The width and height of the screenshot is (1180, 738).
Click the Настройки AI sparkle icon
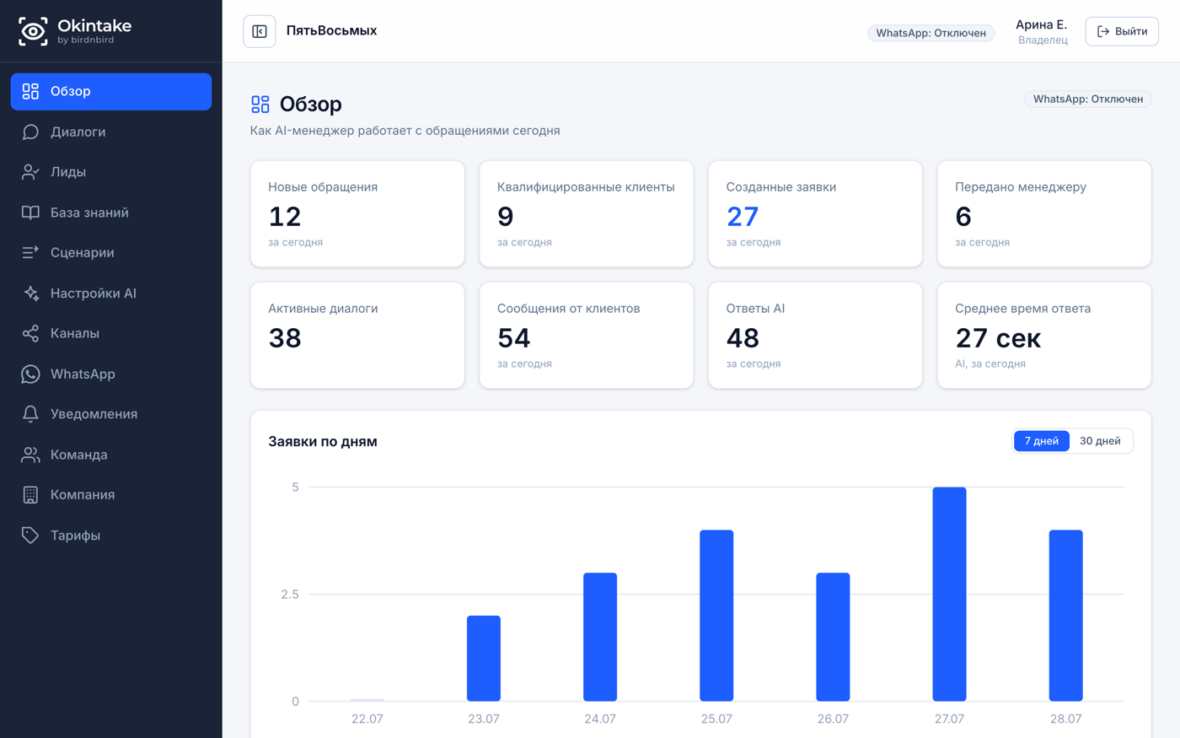coord(30,293)
